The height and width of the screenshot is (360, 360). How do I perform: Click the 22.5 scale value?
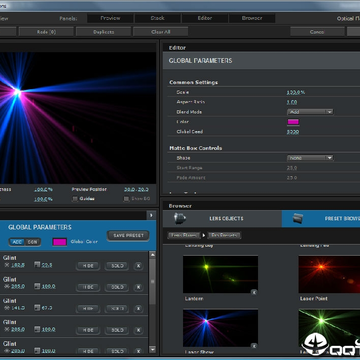(x=47, y=265)
